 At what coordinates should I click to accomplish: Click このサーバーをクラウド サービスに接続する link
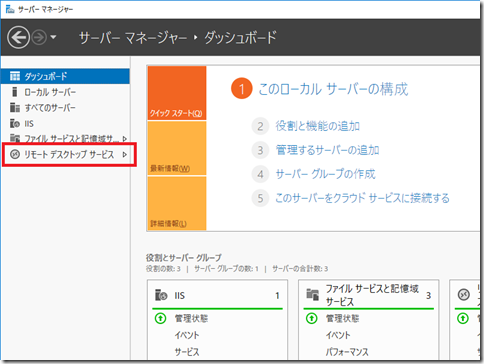(x=362, y=198)
